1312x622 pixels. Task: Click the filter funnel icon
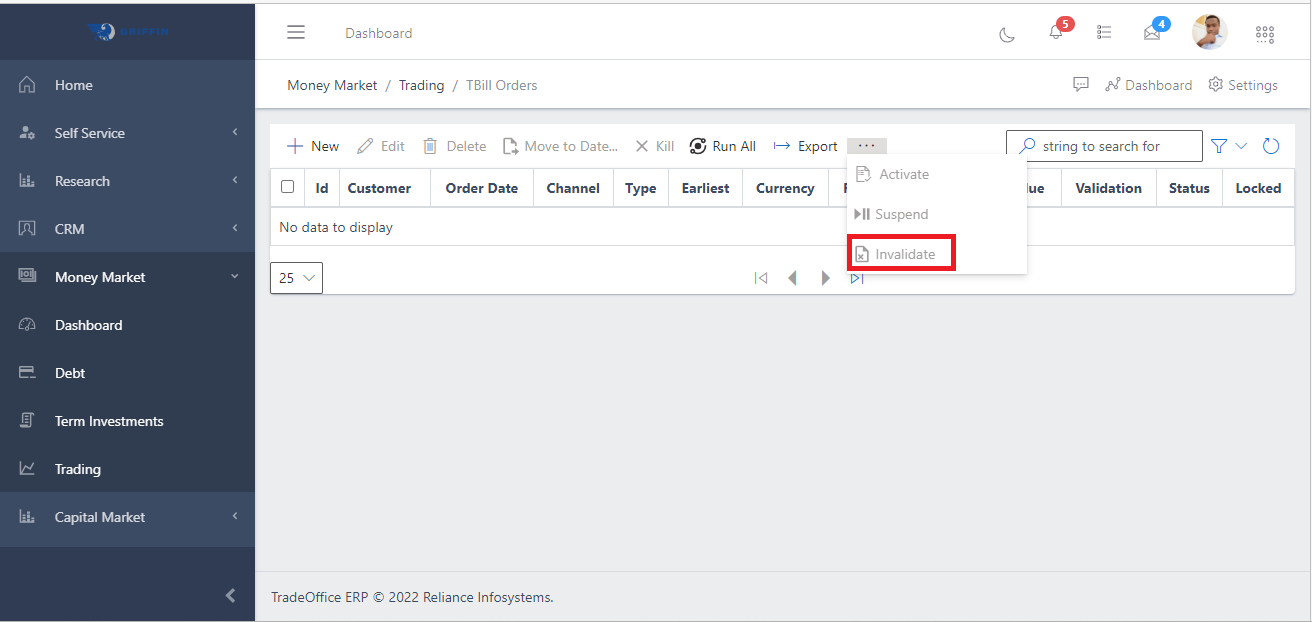click(1219, 146)
